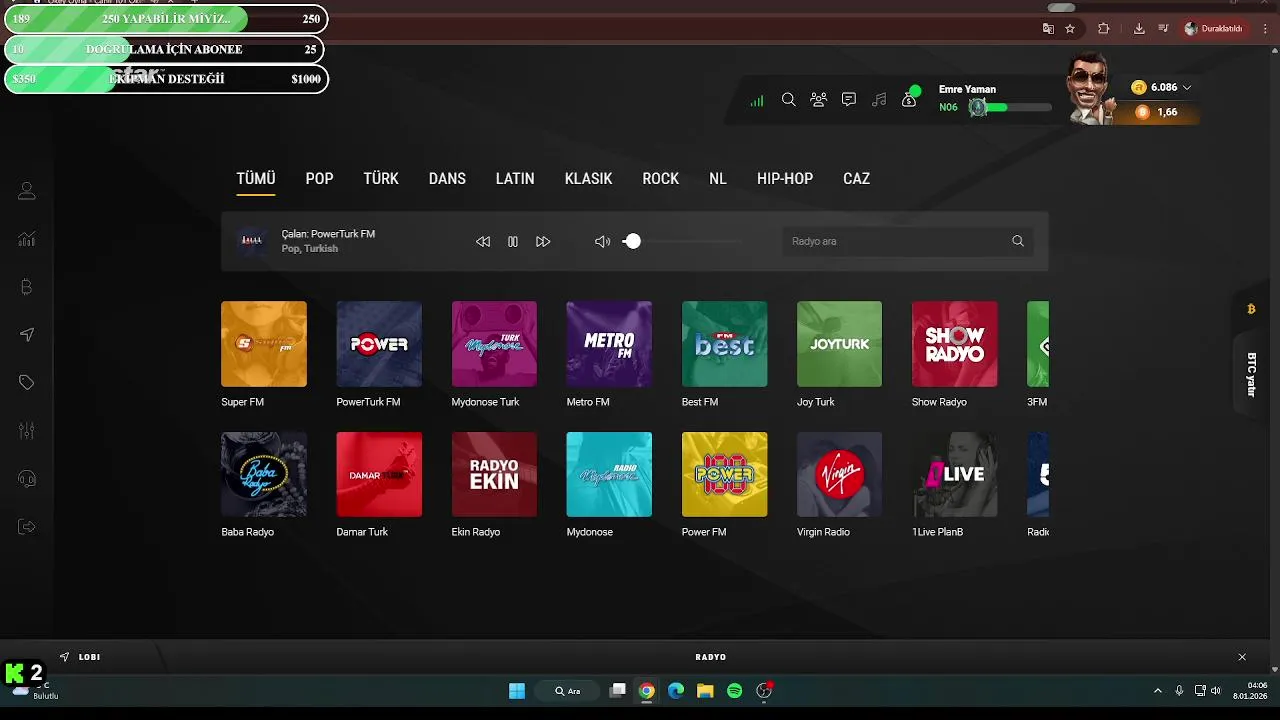Select the CAZ category tab
This screenshot has width=1280, height=720.
pos(857,179)
